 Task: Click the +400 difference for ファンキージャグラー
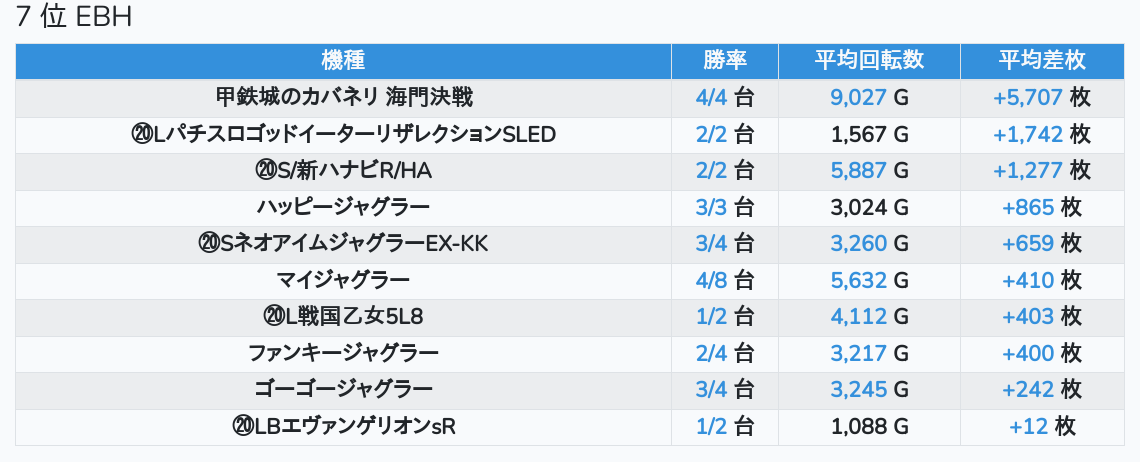1028,353
